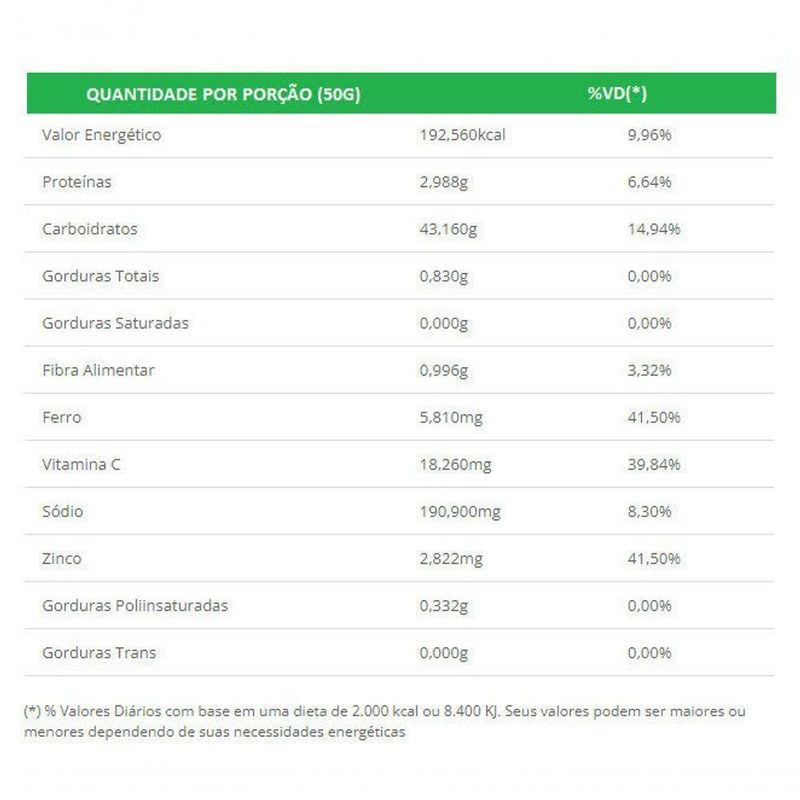Viewport: 800px width, 800px height.
Task: Click the Gorduras Saturadas row label
Action: pyautogui.click(x=115, y=323)
